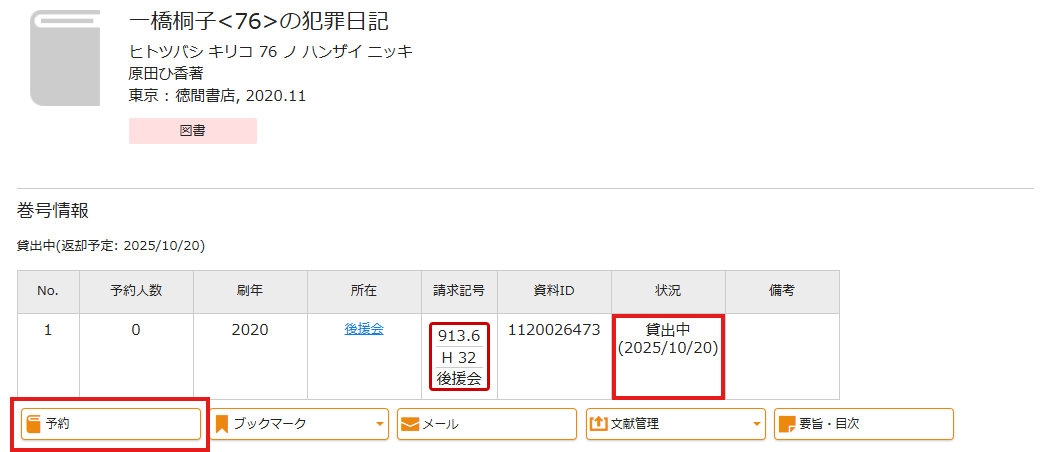Click the note icon on 要旨・目次

point(787,424)
